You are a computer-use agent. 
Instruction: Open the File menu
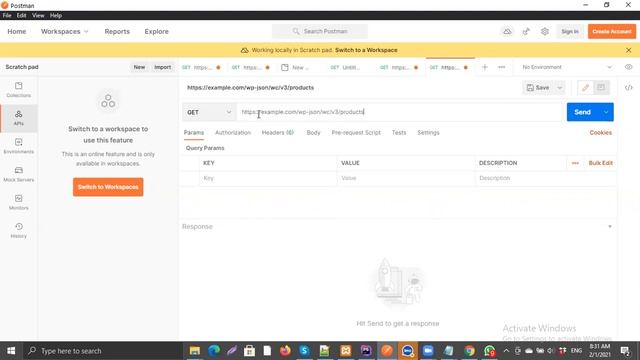tap(7, 16)
